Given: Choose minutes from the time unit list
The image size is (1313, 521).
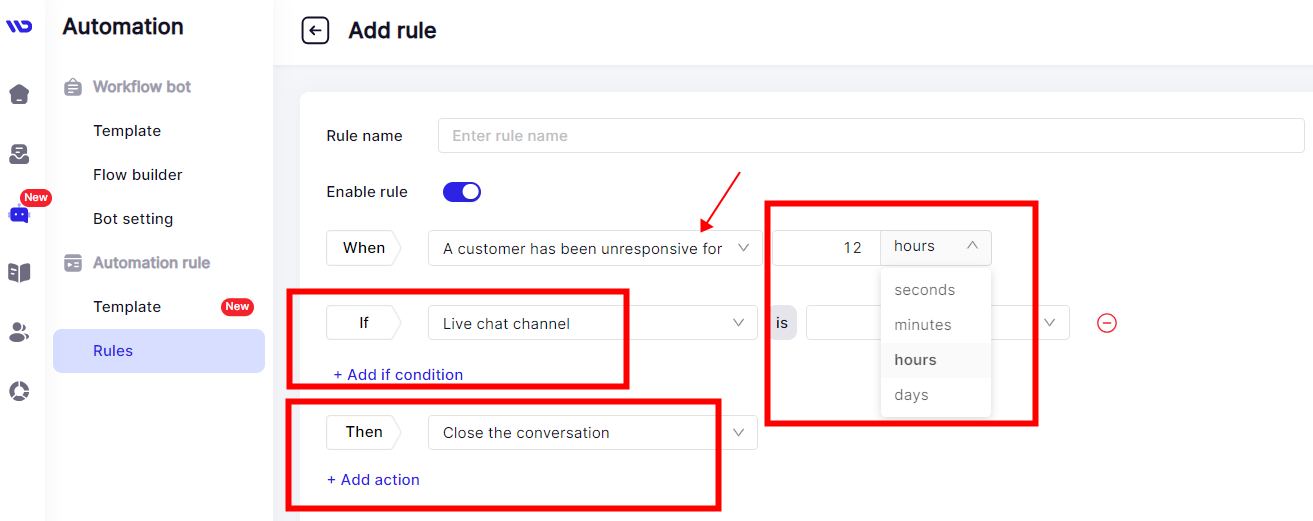Looking at the screenshot, I should [x=923, y=324].
